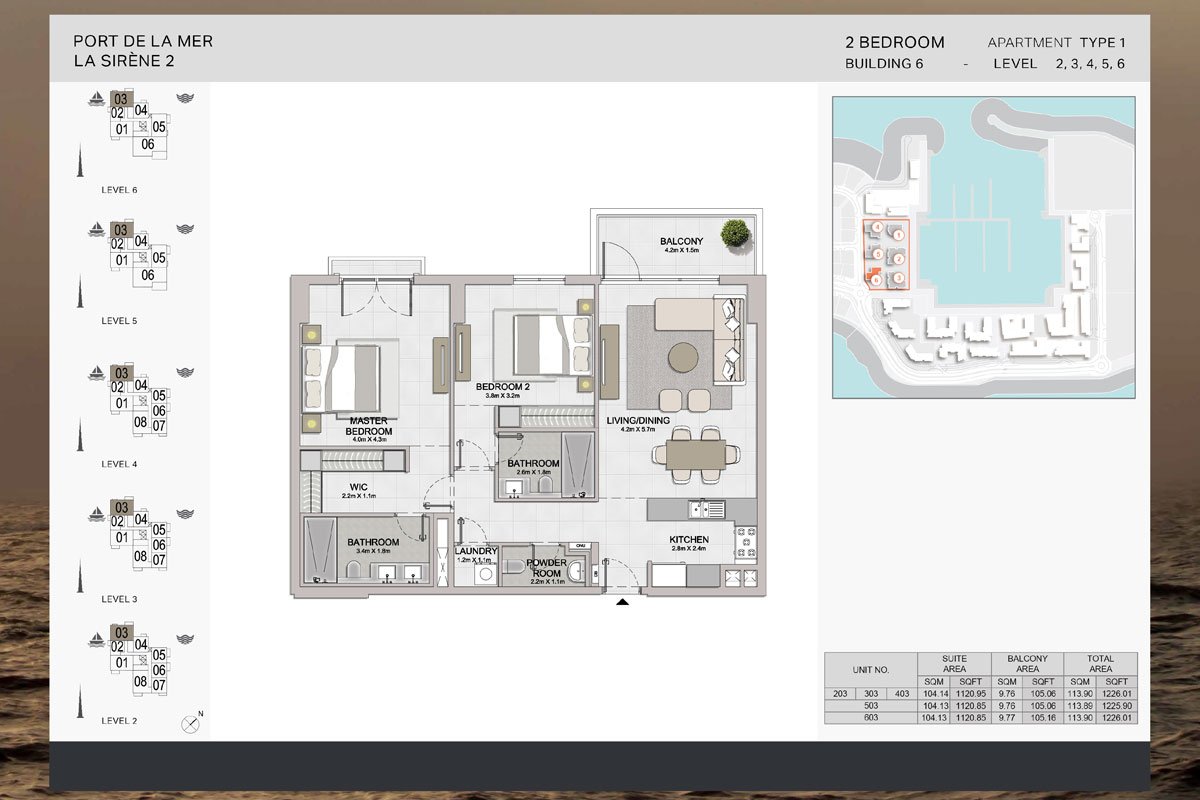
Task: Select unit 08 on the Level 3 plan
Action: tap(141, 557)
